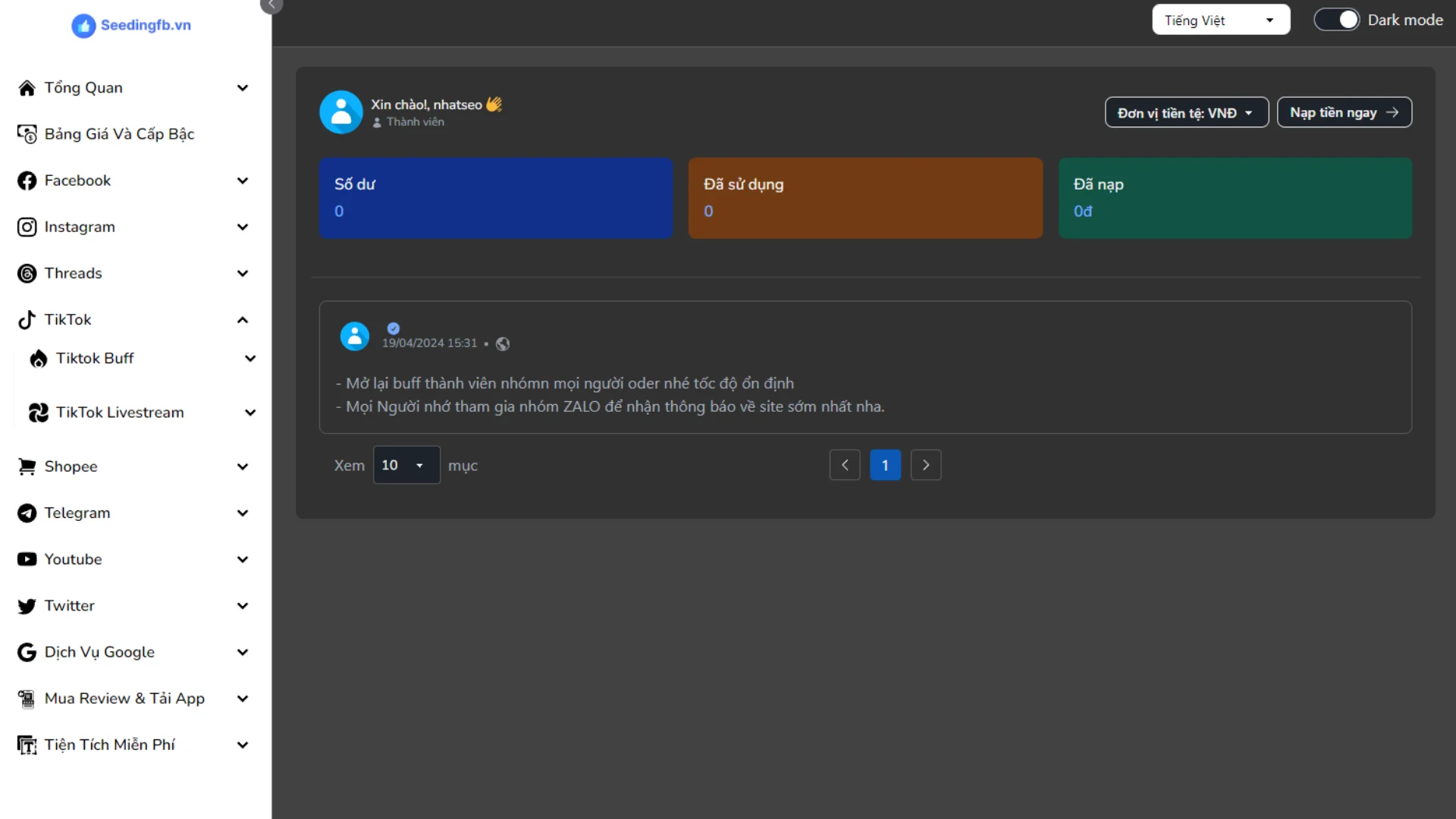Go to the previous page arrow
Screen dimensions: 1456x819
pos(845,465)
